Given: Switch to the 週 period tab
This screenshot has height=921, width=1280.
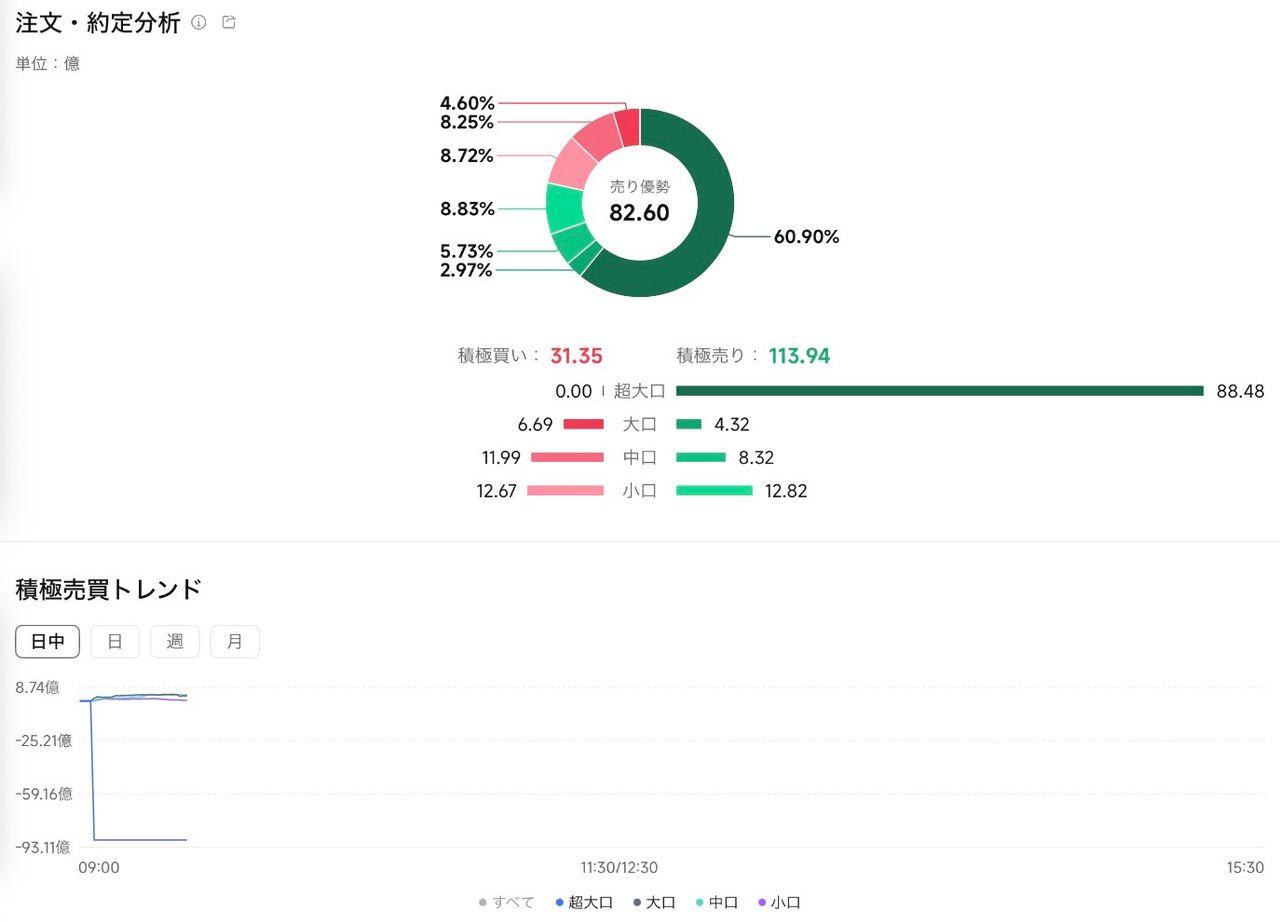Looking at the screenshot, I should pos(175,642).
